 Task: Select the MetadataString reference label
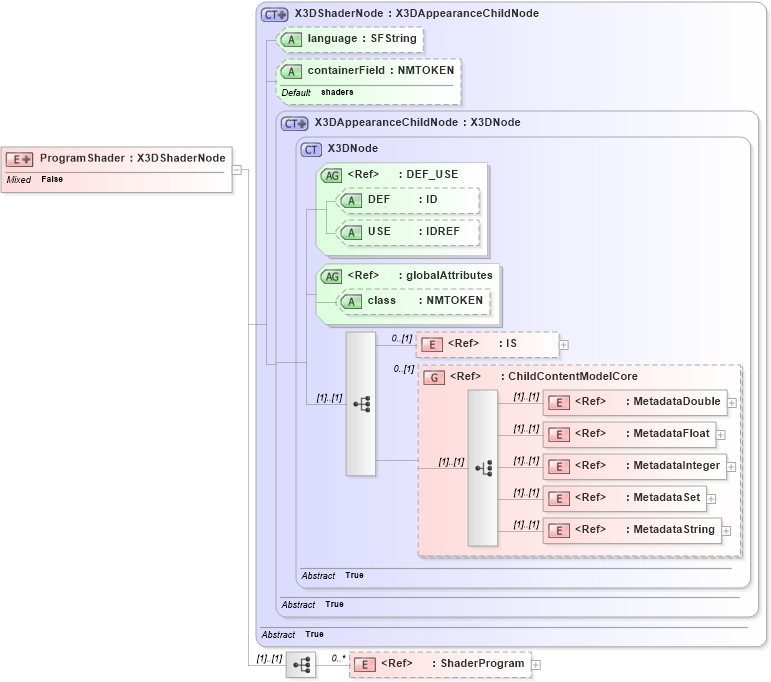(x=645, y=530)
